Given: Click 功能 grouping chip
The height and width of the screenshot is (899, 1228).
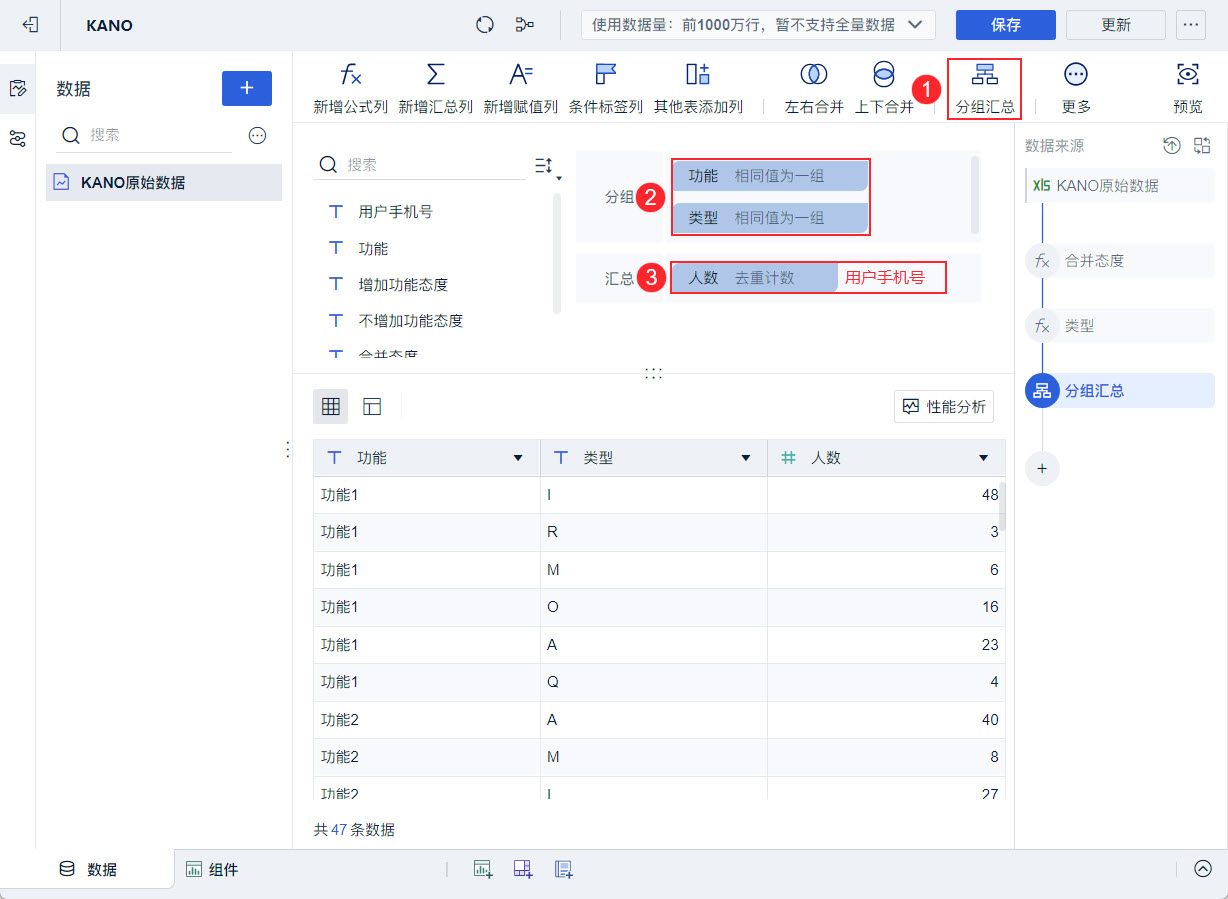Looking at the screenshot, I should tap(770, 176).
